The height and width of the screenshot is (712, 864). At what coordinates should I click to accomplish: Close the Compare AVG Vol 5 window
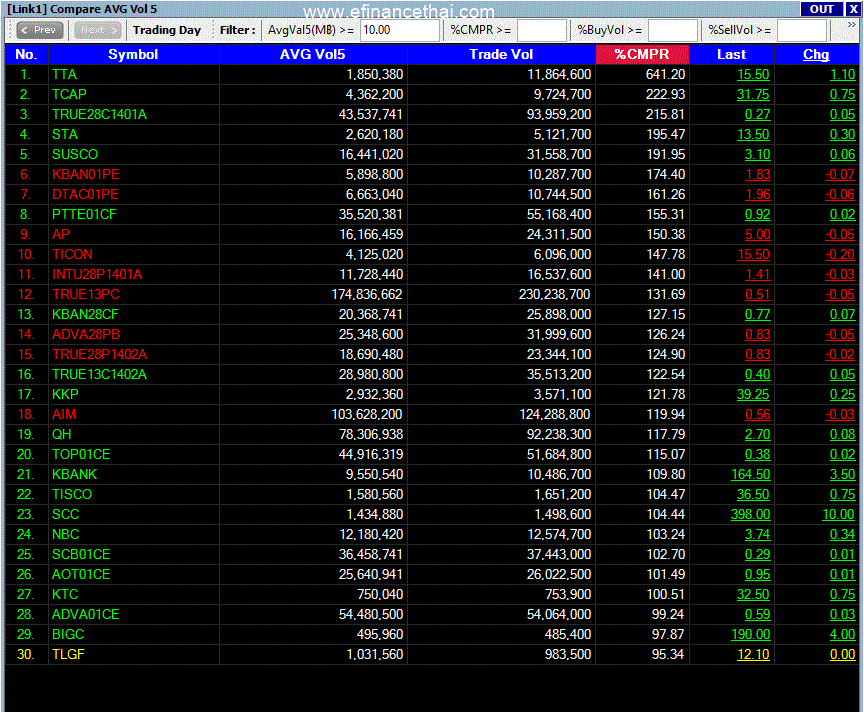[x=853, y=9]
